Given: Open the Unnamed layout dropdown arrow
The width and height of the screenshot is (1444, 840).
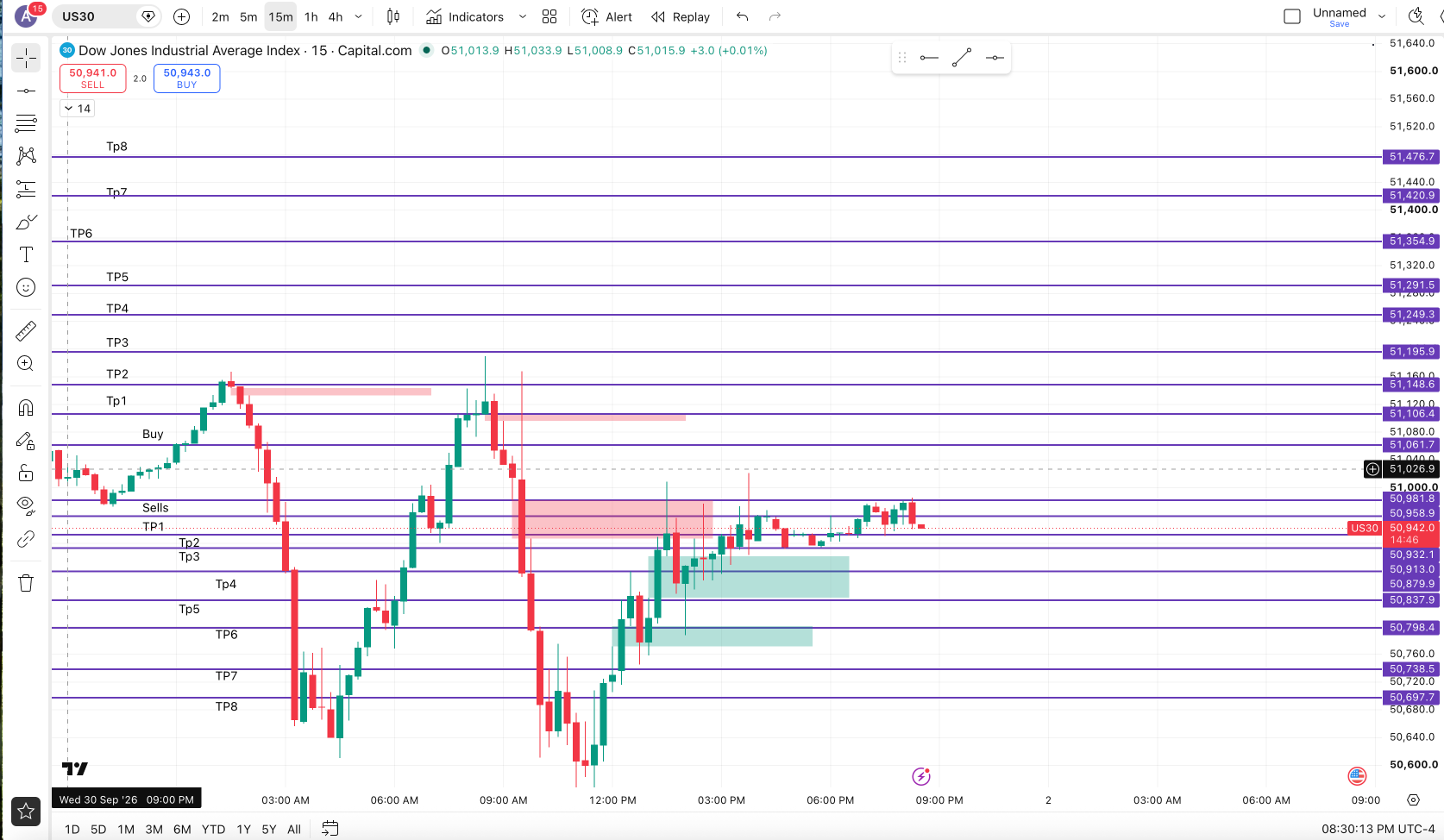Looking at the screenshot, I should coord(1382,16).
